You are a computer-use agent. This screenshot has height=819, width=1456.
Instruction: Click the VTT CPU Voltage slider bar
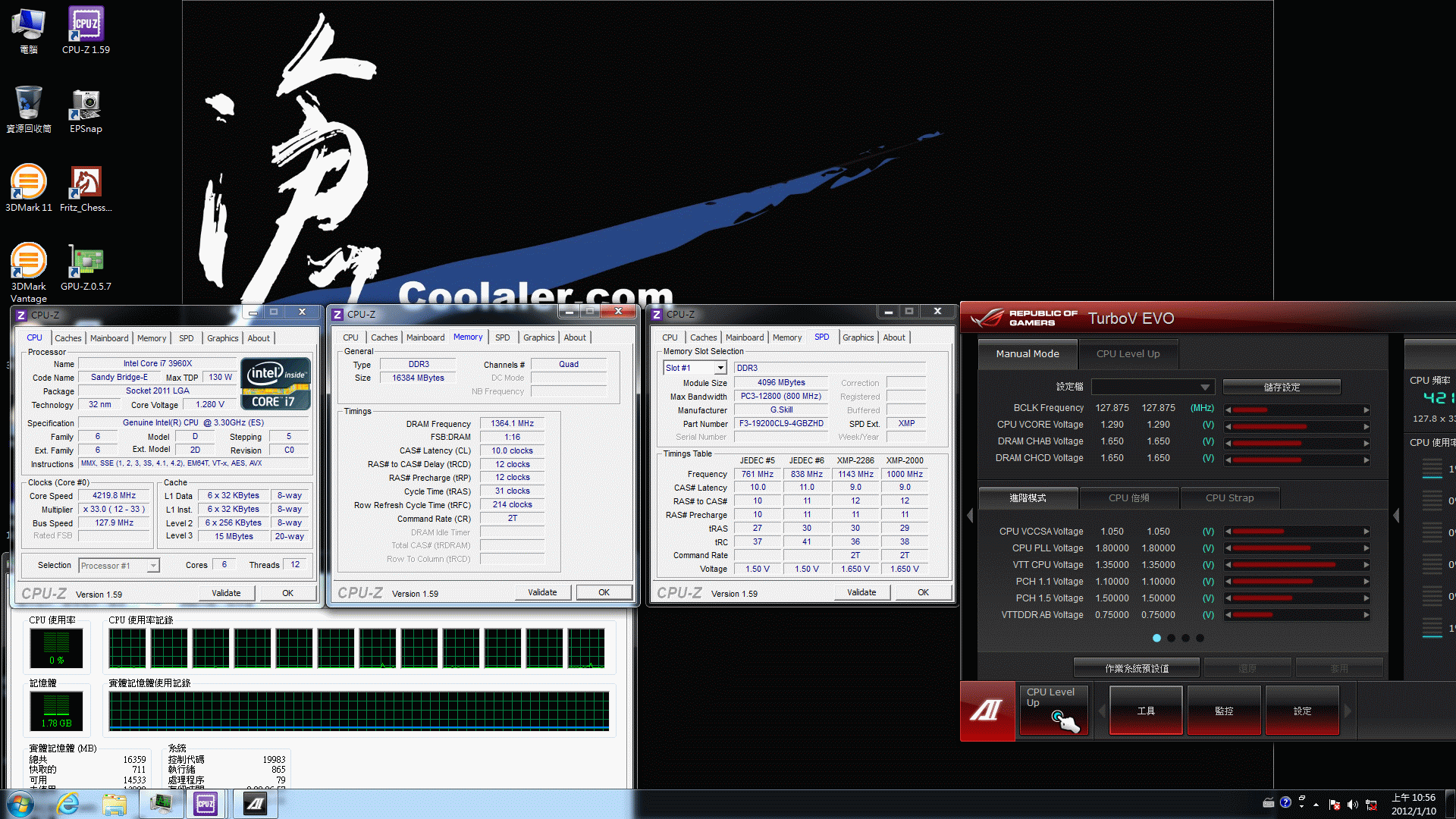pos(1297,565)
